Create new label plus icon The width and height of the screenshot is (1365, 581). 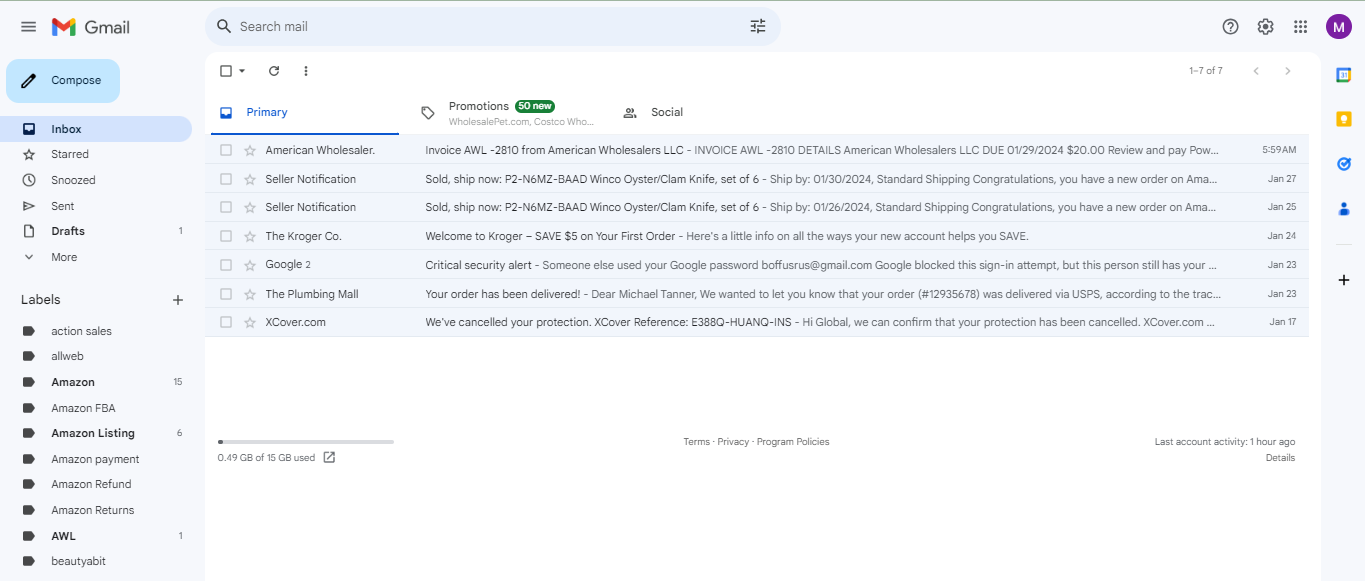pyautogui.click(x=178, y=300)
